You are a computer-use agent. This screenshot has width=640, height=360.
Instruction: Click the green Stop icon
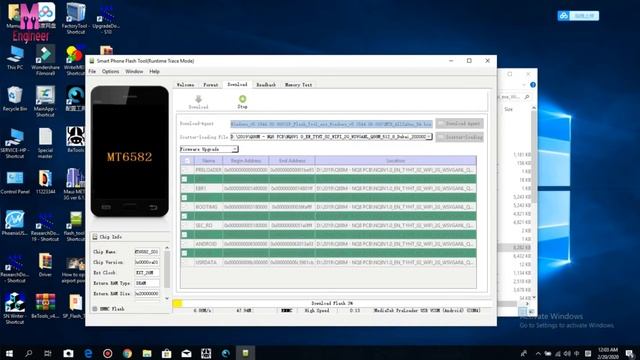click(x=242, y=99)
